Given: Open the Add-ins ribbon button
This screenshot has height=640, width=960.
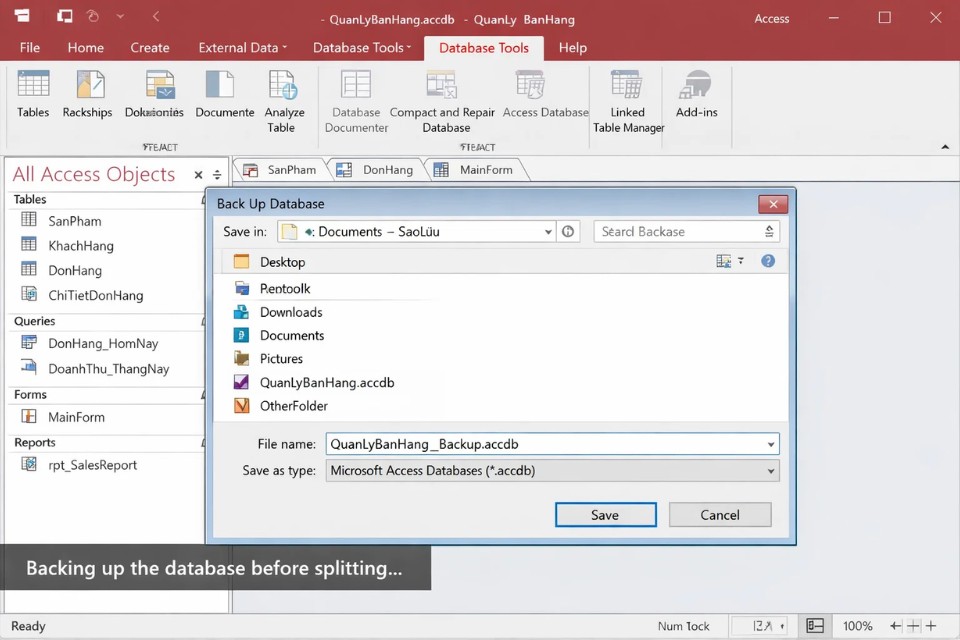Looking at the screenshot, I should pyautogui.click(x=696, y=88).
